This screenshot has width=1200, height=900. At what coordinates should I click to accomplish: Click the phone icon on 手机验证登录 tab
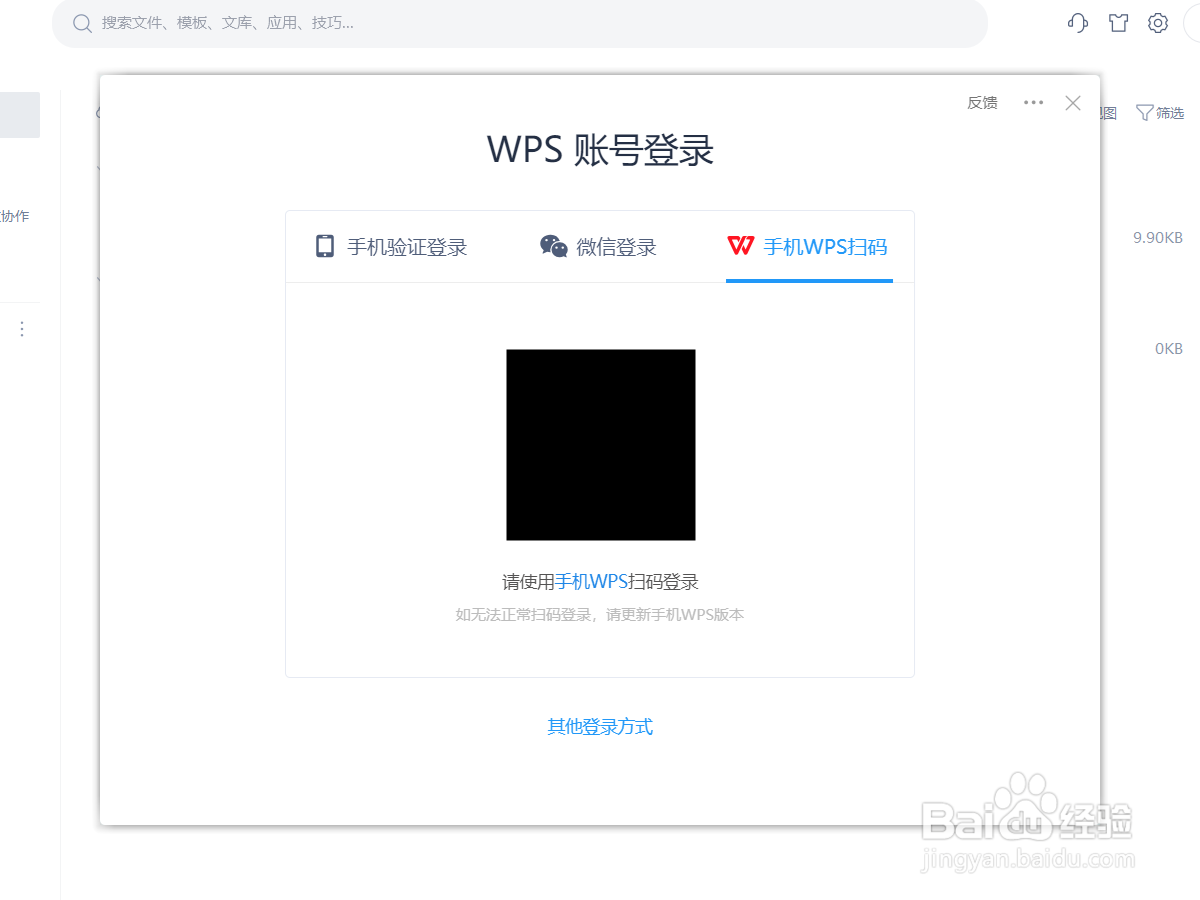pos(325,245)
